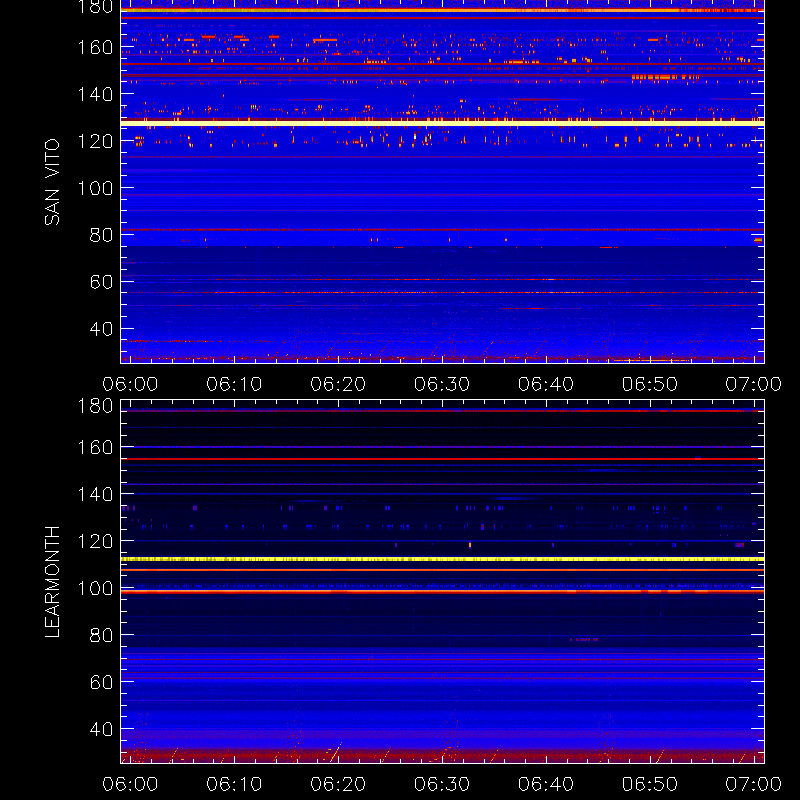Click the LEARMONTH axis label
This screenshot has height=800, width=800.
pos(52,582)
